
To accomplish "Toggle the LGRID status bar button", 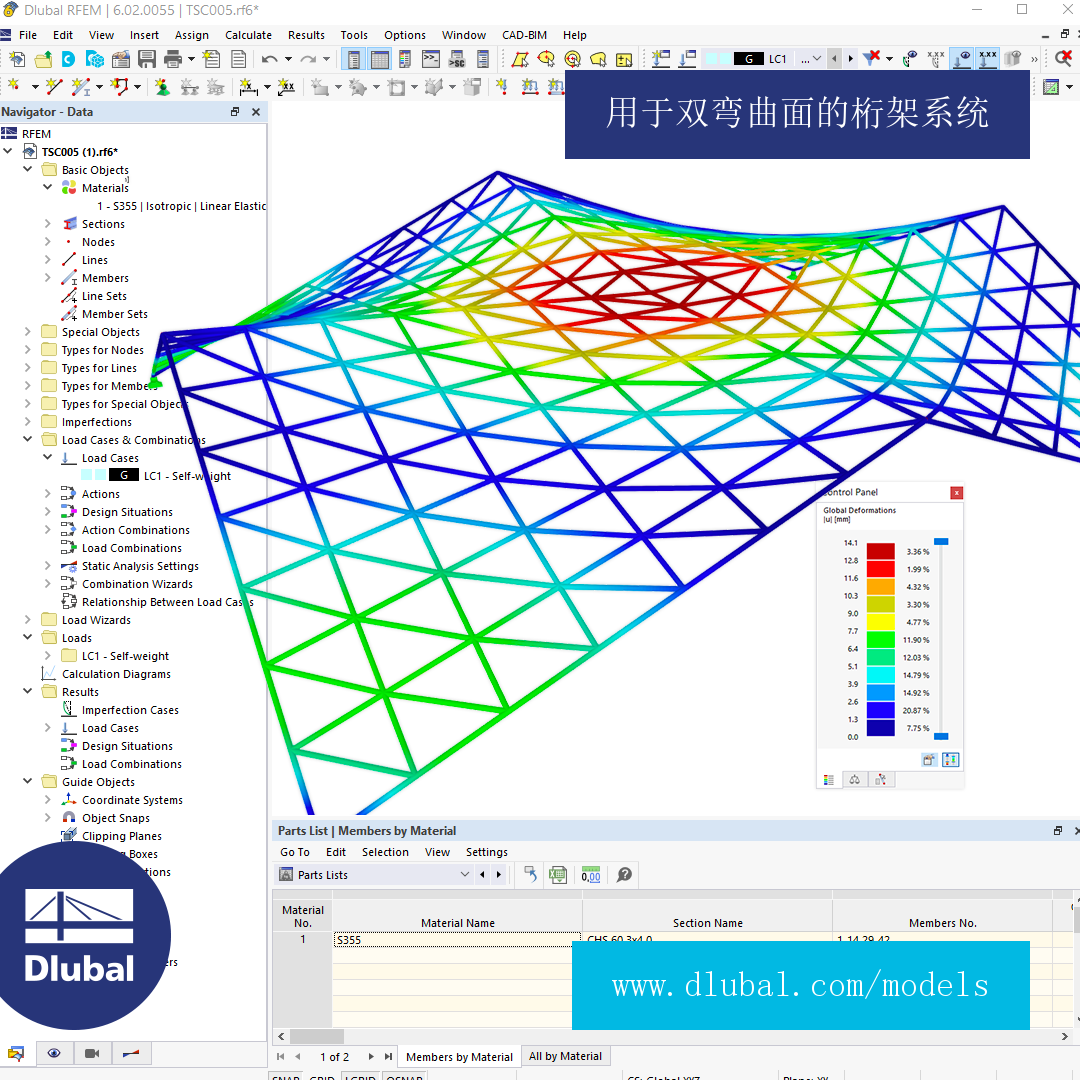I will tap(360, 1077).
